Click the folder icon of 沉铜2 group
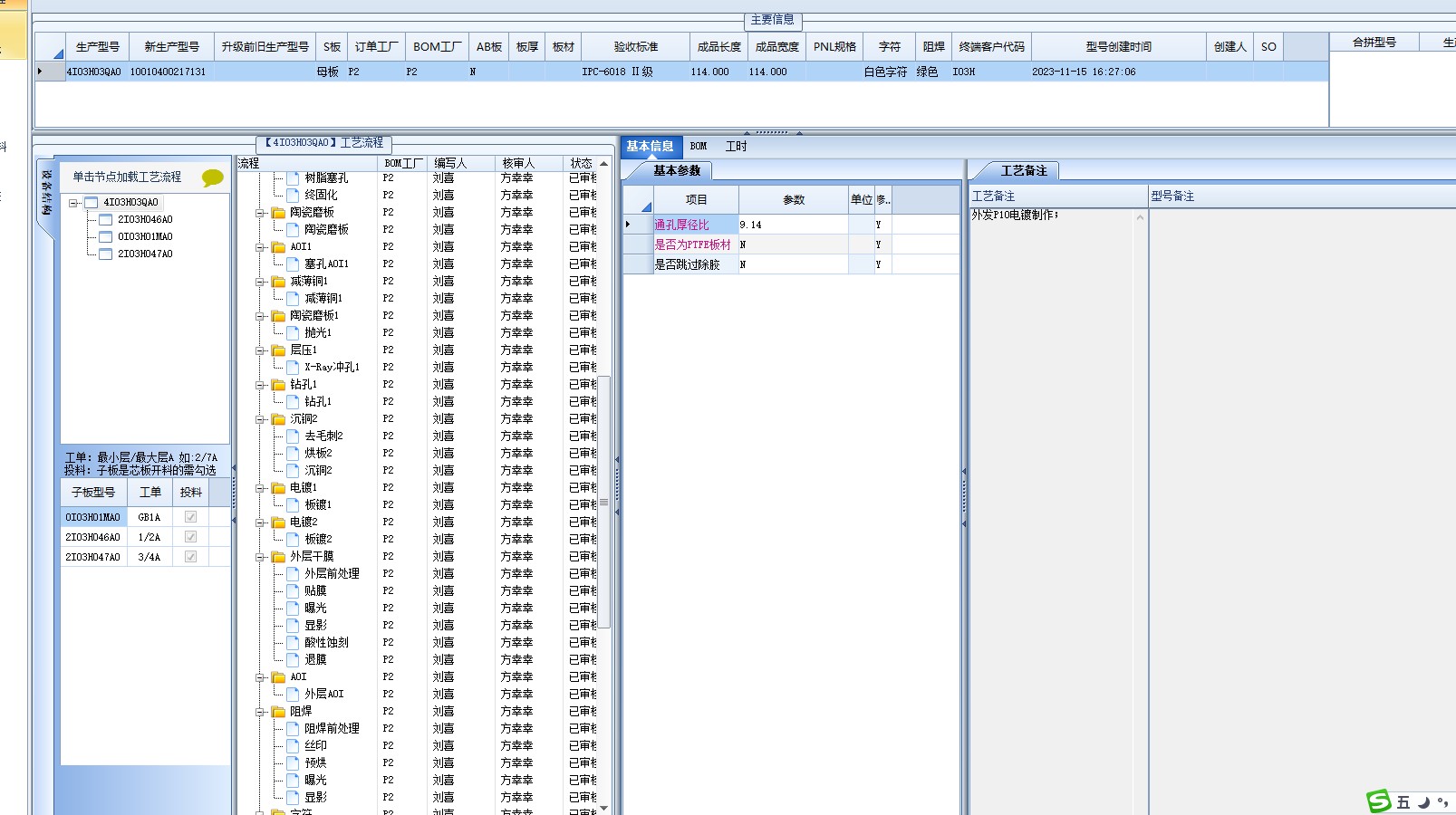Image resolution: width=1456 pixels, height=815 pixels. [x=279, y=419]
